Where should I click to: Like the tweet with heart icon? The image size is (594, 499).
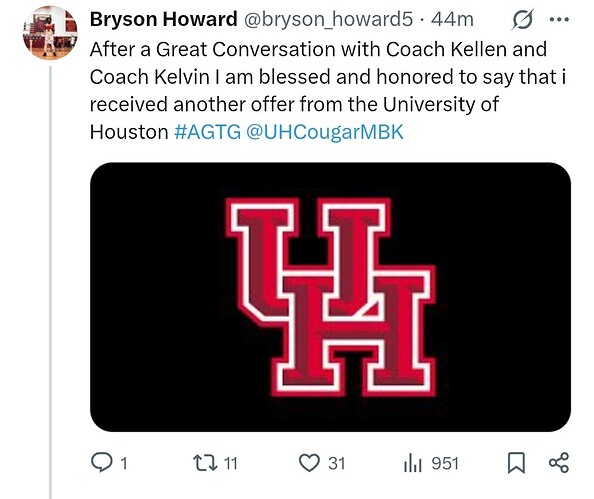(x=309, y=463)
